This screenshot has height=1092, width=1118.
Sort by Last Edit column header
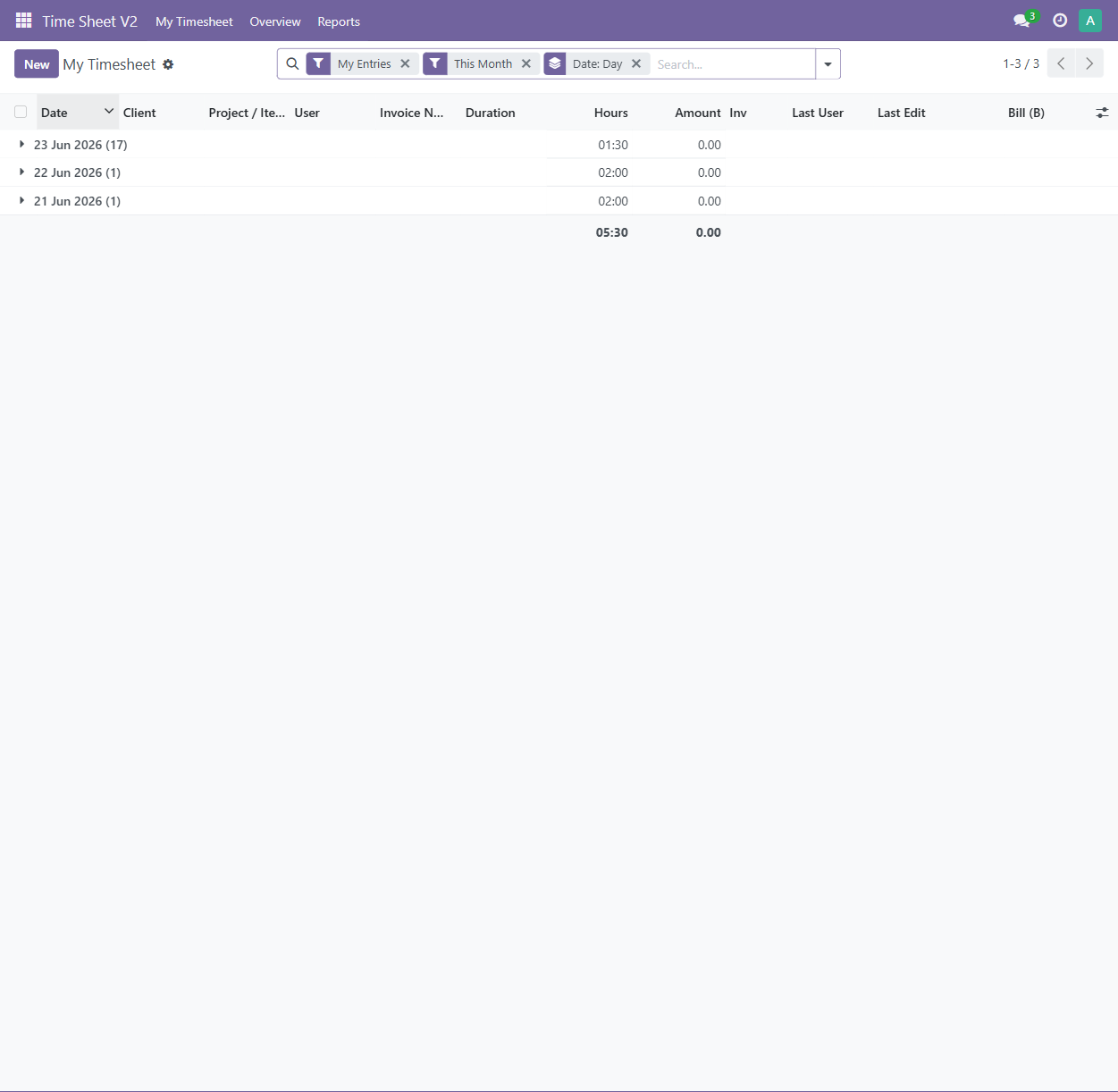pos(902,113)
